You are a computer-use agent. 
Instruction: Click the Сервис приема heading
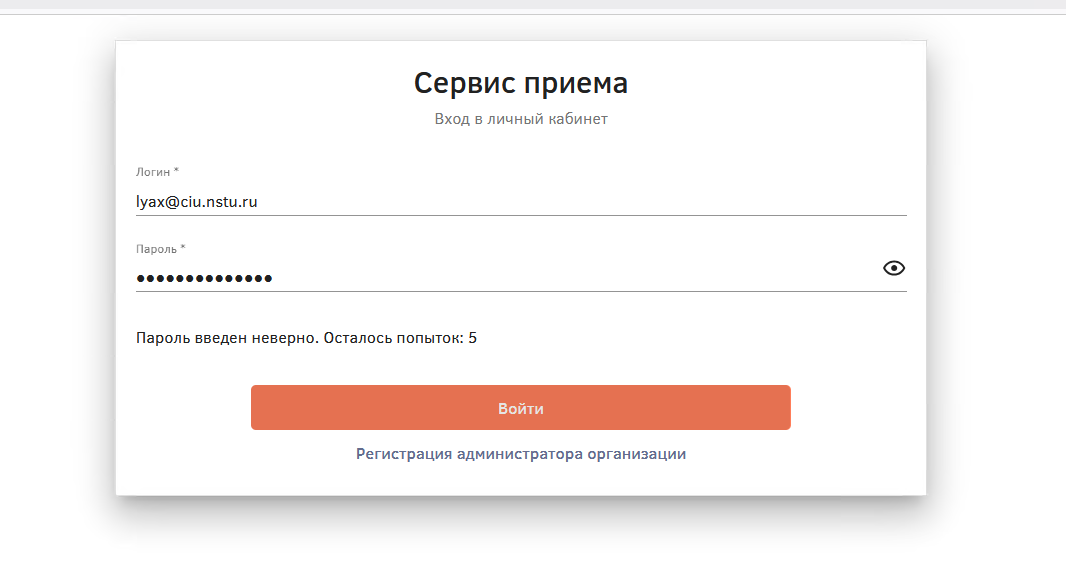pyautogui.click(x=521, y=83)
